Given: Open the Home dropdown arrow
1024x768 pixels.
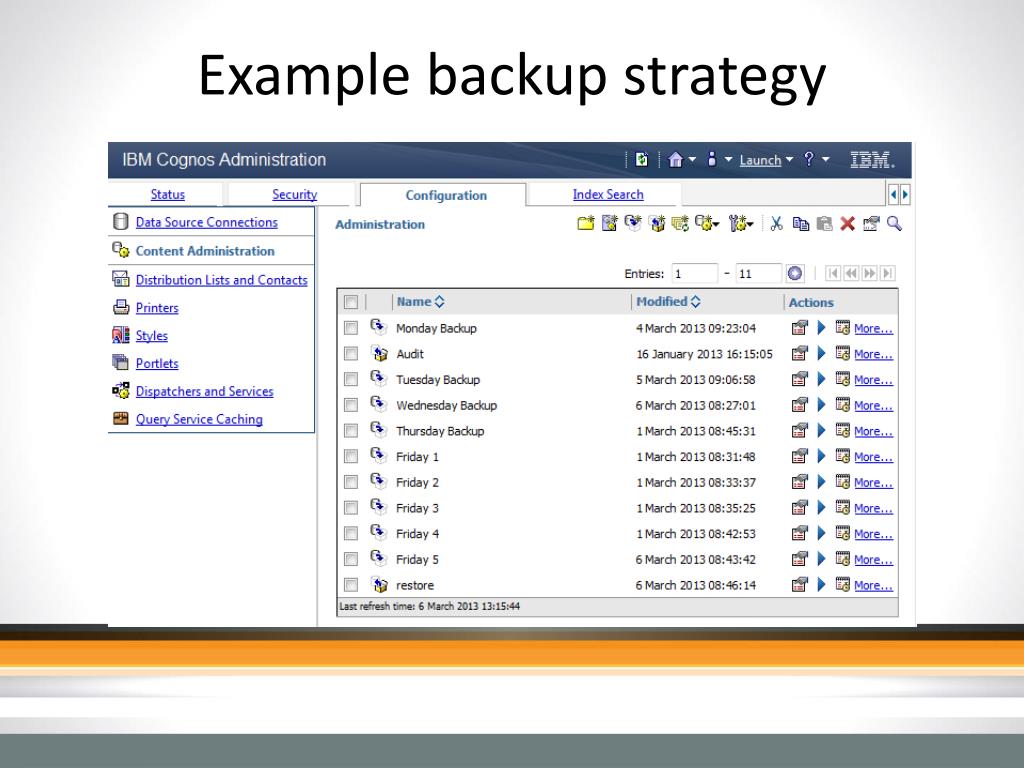Looking at the screenshot, I should [692, 159].
